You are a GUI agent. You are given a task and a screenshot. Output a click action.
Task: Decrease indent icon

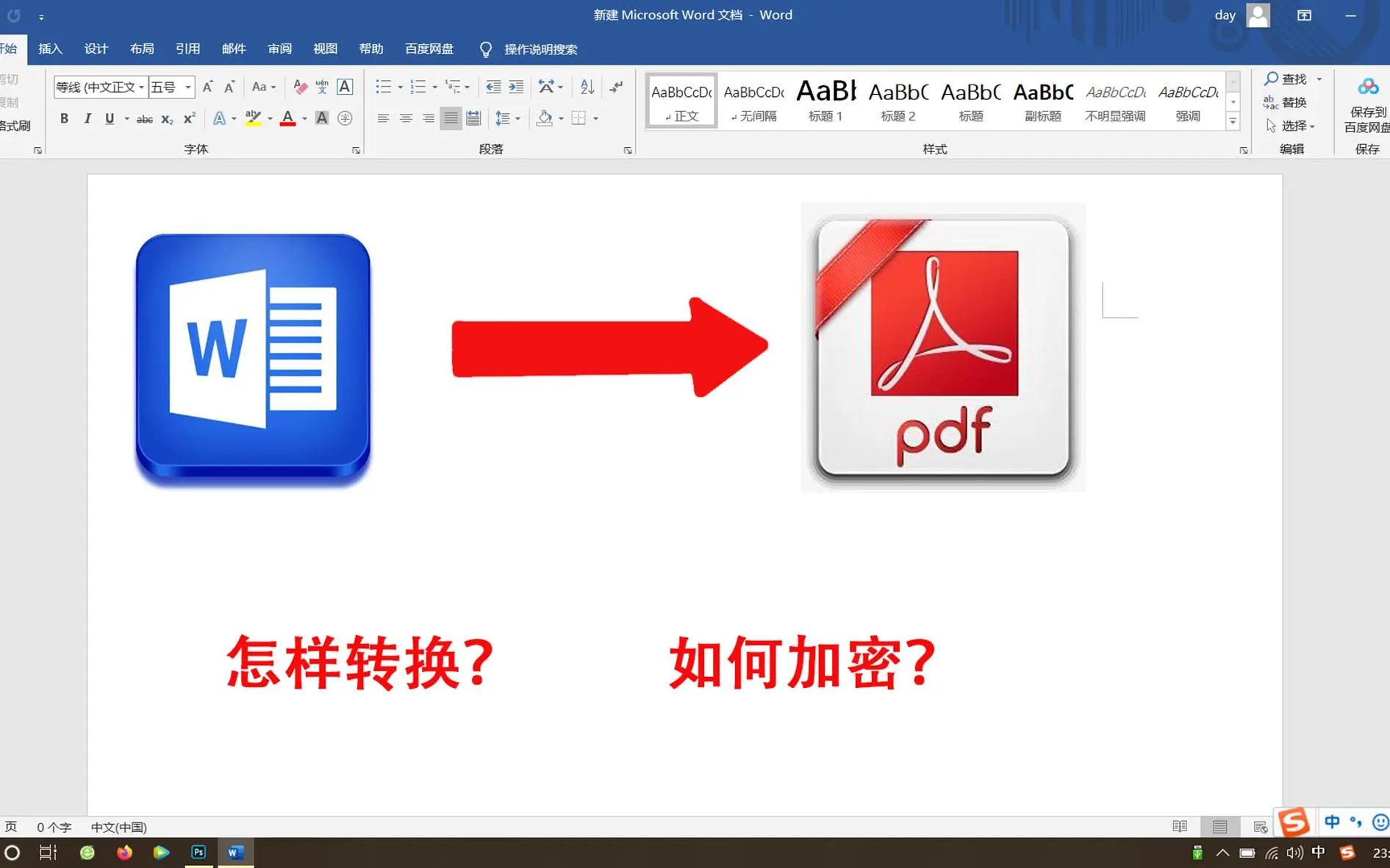492,87
